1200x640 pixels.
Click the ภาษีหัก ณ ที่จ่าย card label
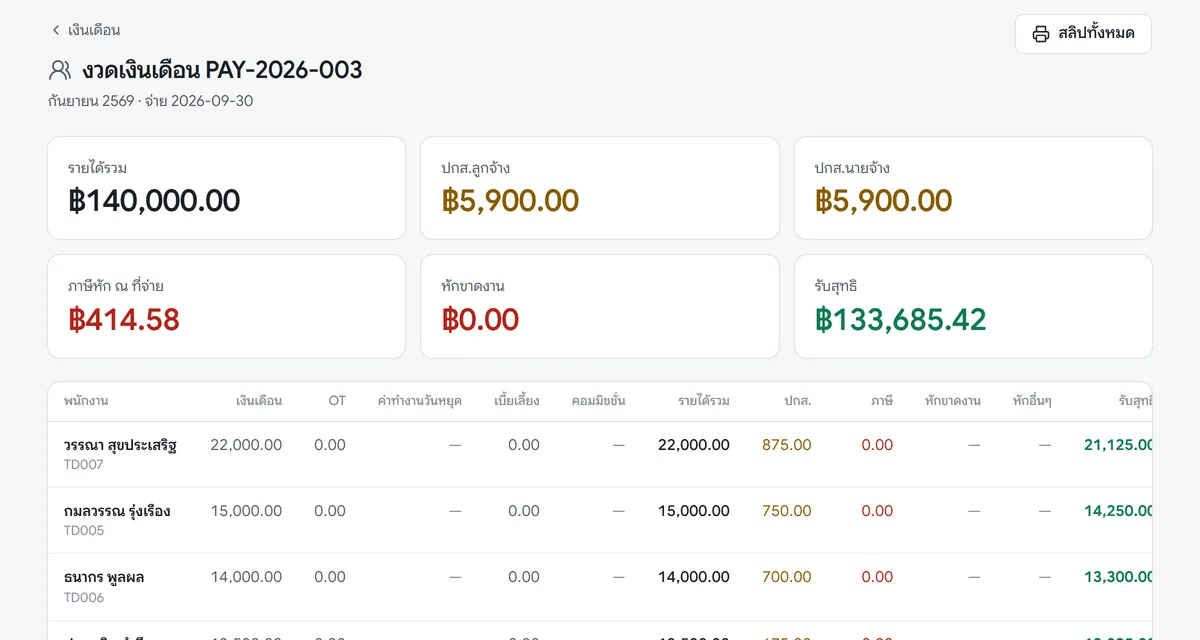pos(115,286)
